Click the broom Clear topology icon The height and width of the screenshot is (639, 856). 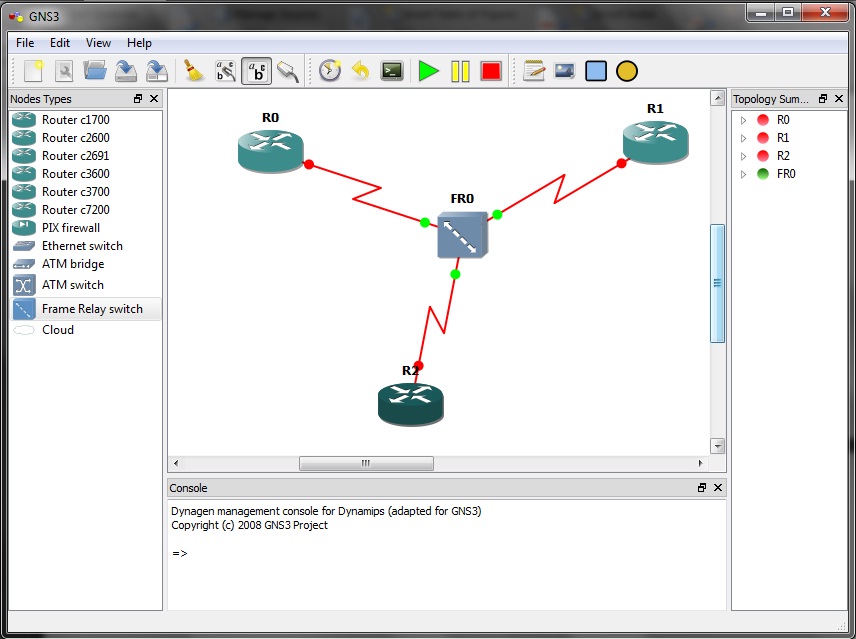pyautogui.click(x=193, y=71)
